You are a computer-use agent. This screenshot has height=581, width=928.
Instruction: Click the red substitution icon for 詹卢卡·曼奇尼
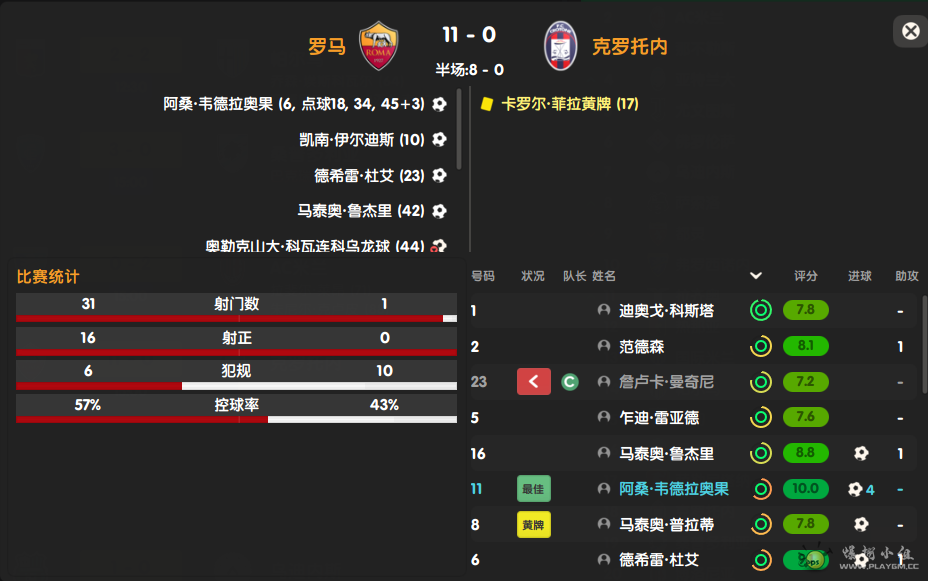coord(534,381)
